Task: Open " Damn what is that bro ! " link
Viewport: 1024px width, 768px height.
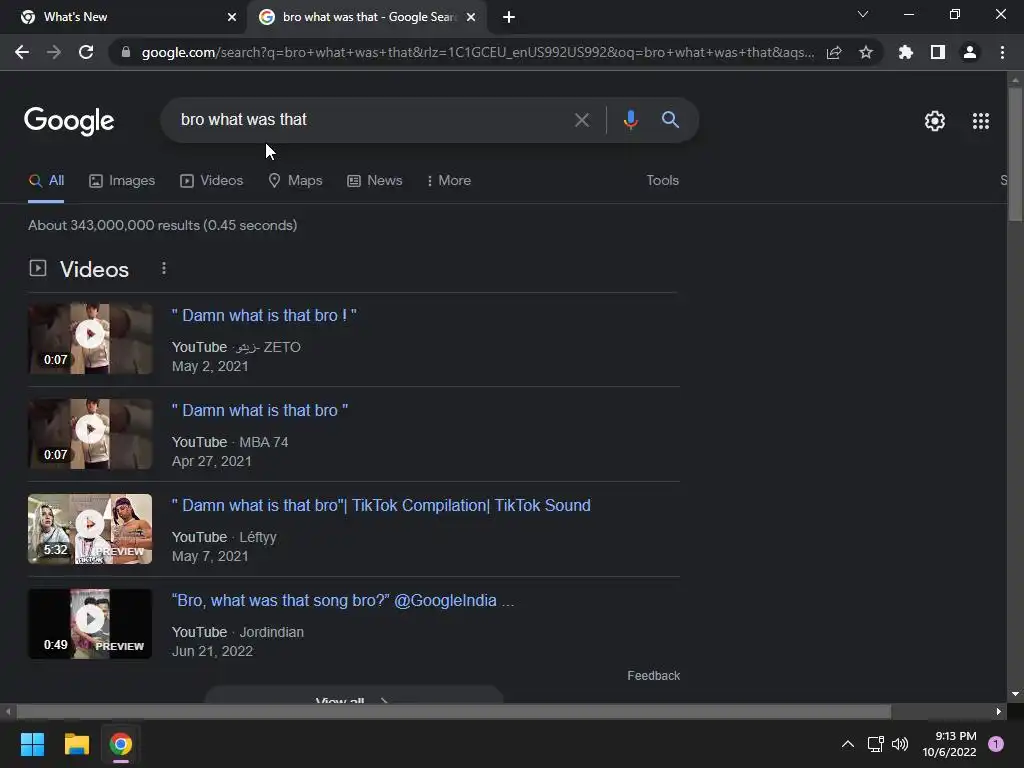Action: coord(264,315)
